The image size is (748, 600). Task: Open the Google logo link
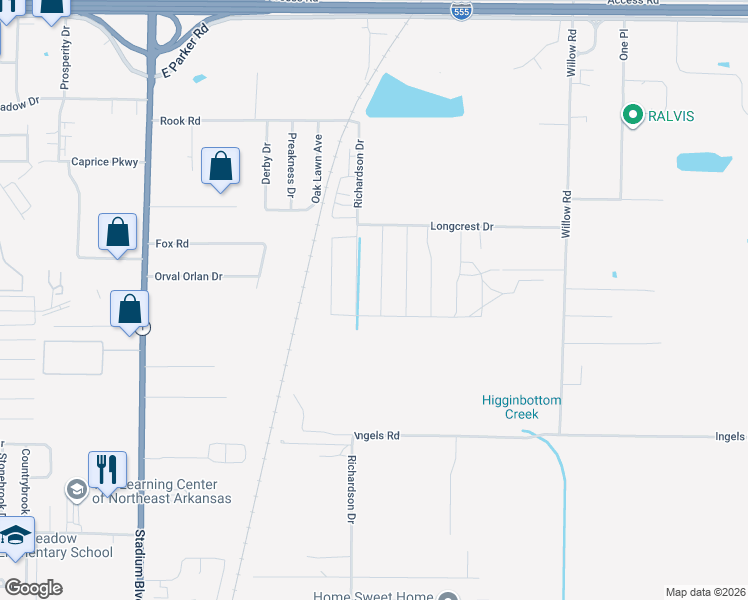click(33, 588)
